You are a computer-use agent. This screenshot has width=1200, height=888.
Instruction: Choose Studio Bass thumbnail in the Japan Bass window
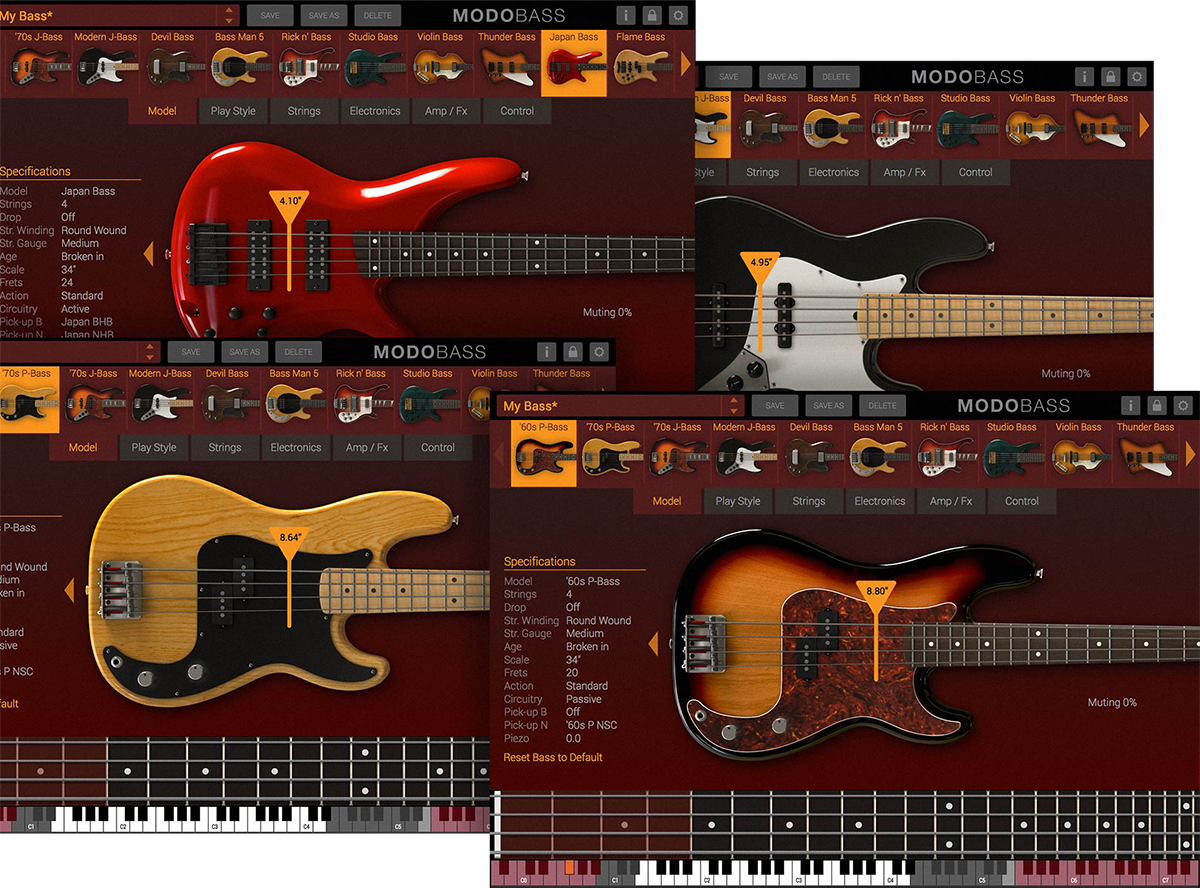(373, 63)
